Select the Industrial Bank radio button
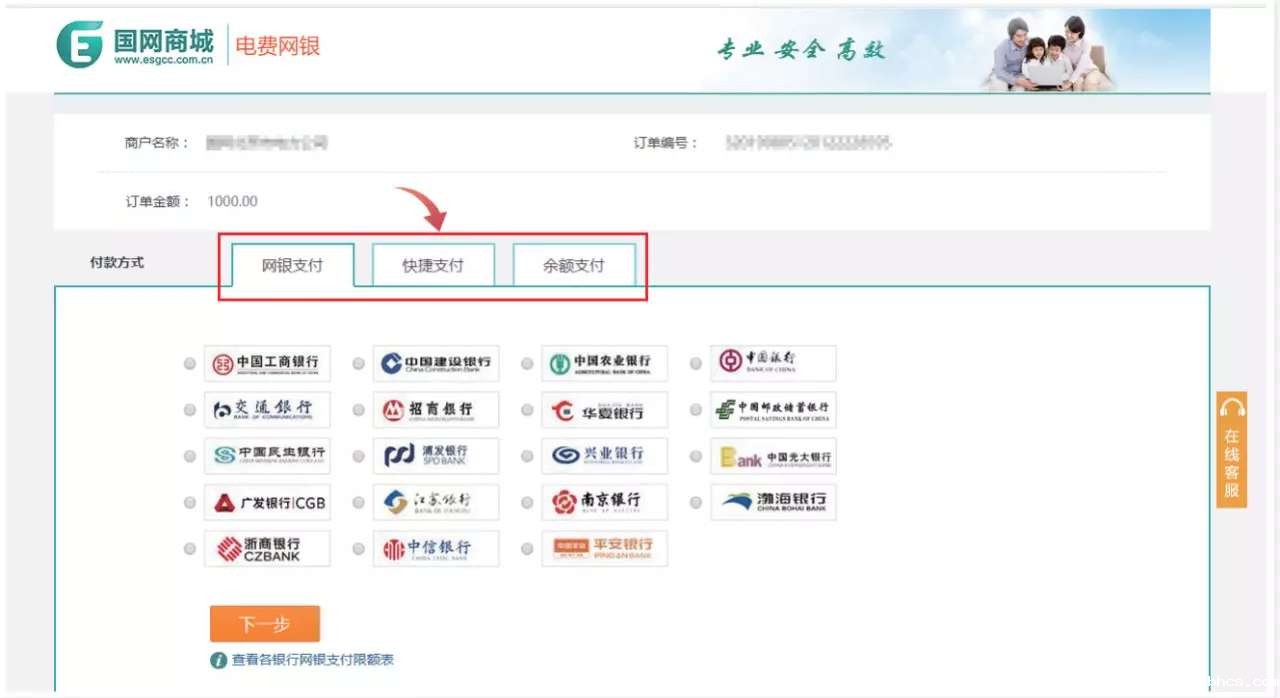The image size is (1280, 698). click(527, 457)
